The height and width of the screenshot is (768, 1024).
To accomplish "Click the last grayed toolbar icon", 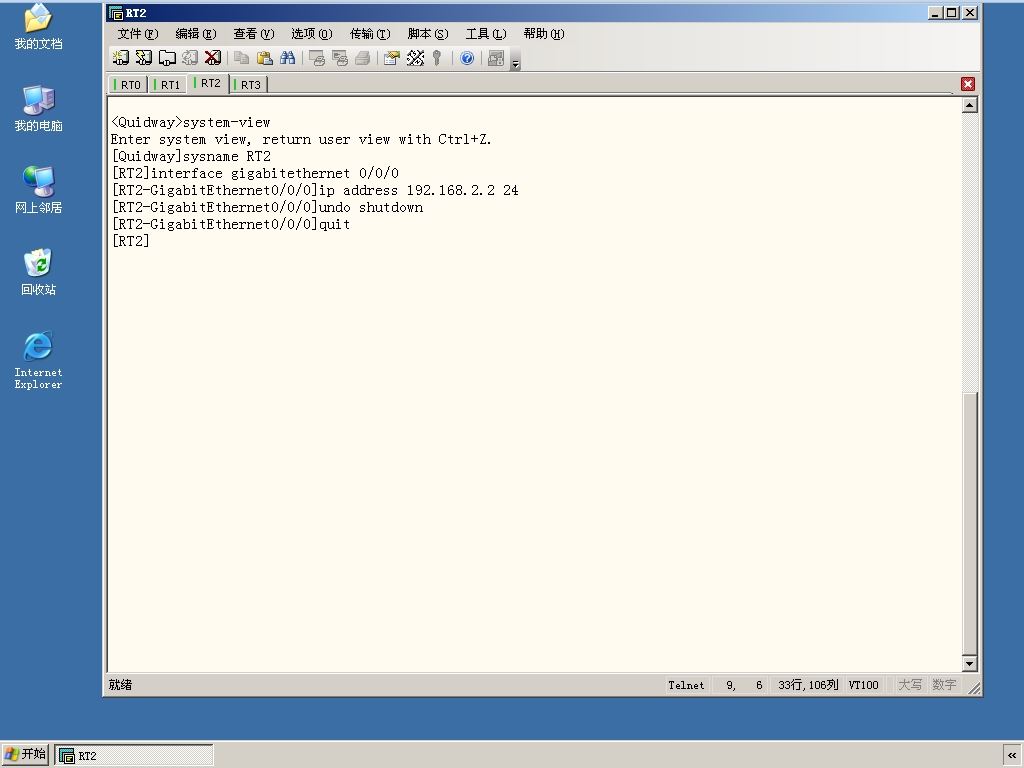I will [x=496, y=58].
